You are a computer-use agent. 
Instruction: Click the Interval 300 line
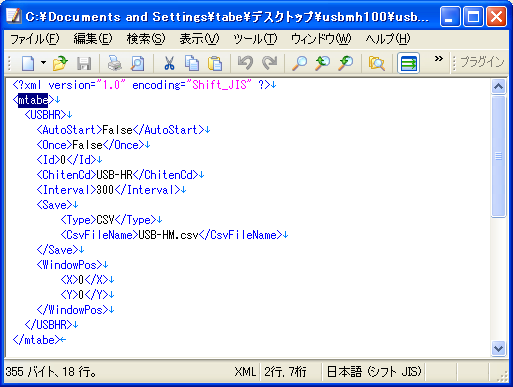111,190
